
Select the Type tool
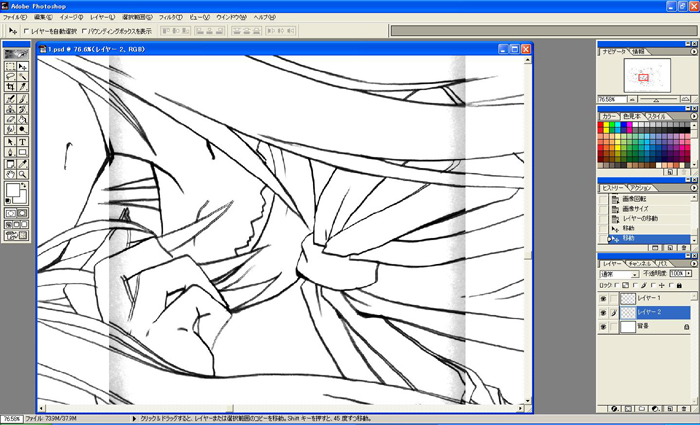point(22,142)
